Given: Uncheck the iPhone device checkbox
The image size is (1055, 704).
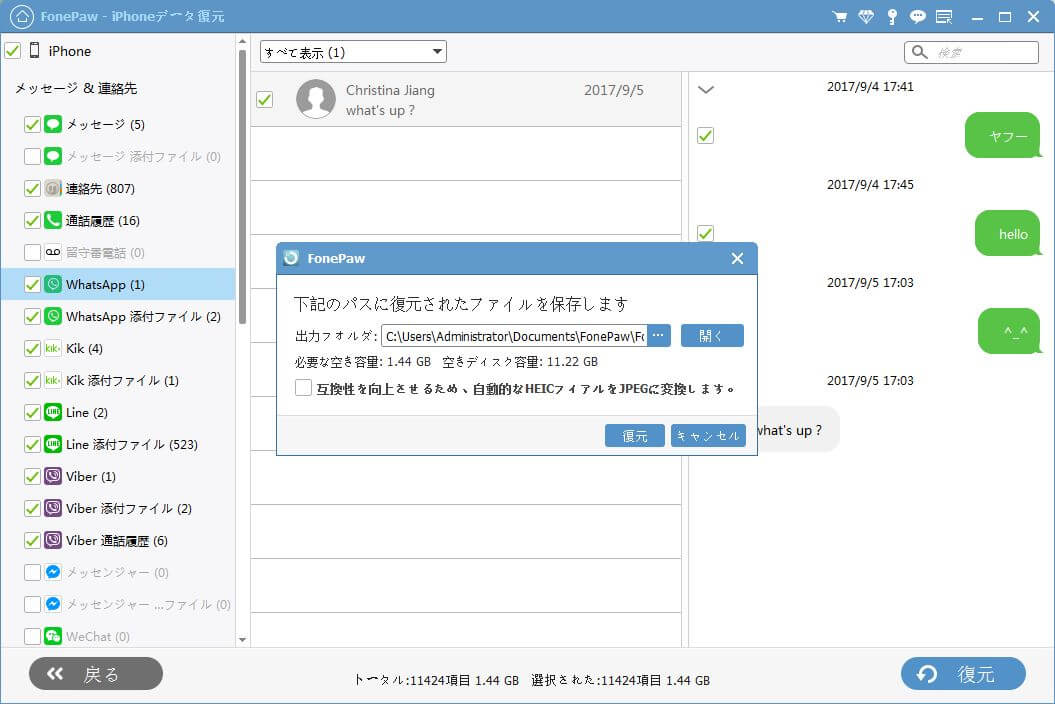Looking at the screenshot, I should tap(13, 50).
